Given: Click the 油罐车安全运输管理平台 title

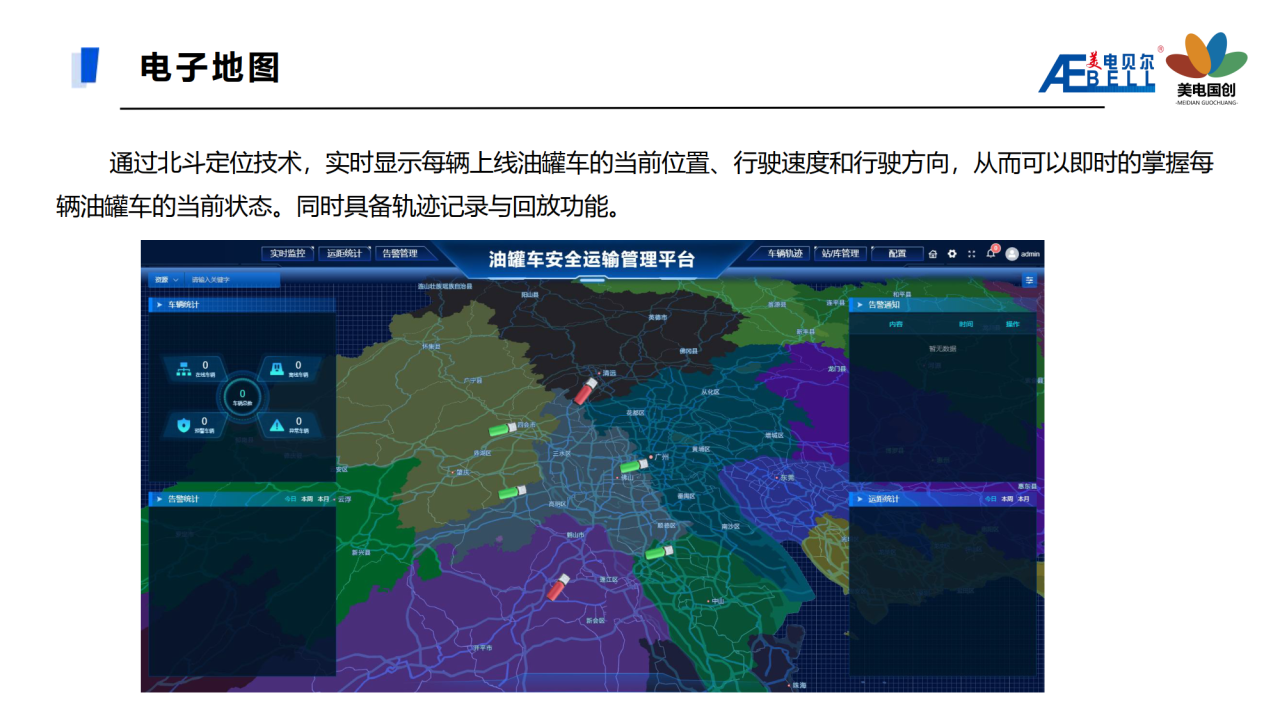Looking at the screenshot, I should click(592, 259).
